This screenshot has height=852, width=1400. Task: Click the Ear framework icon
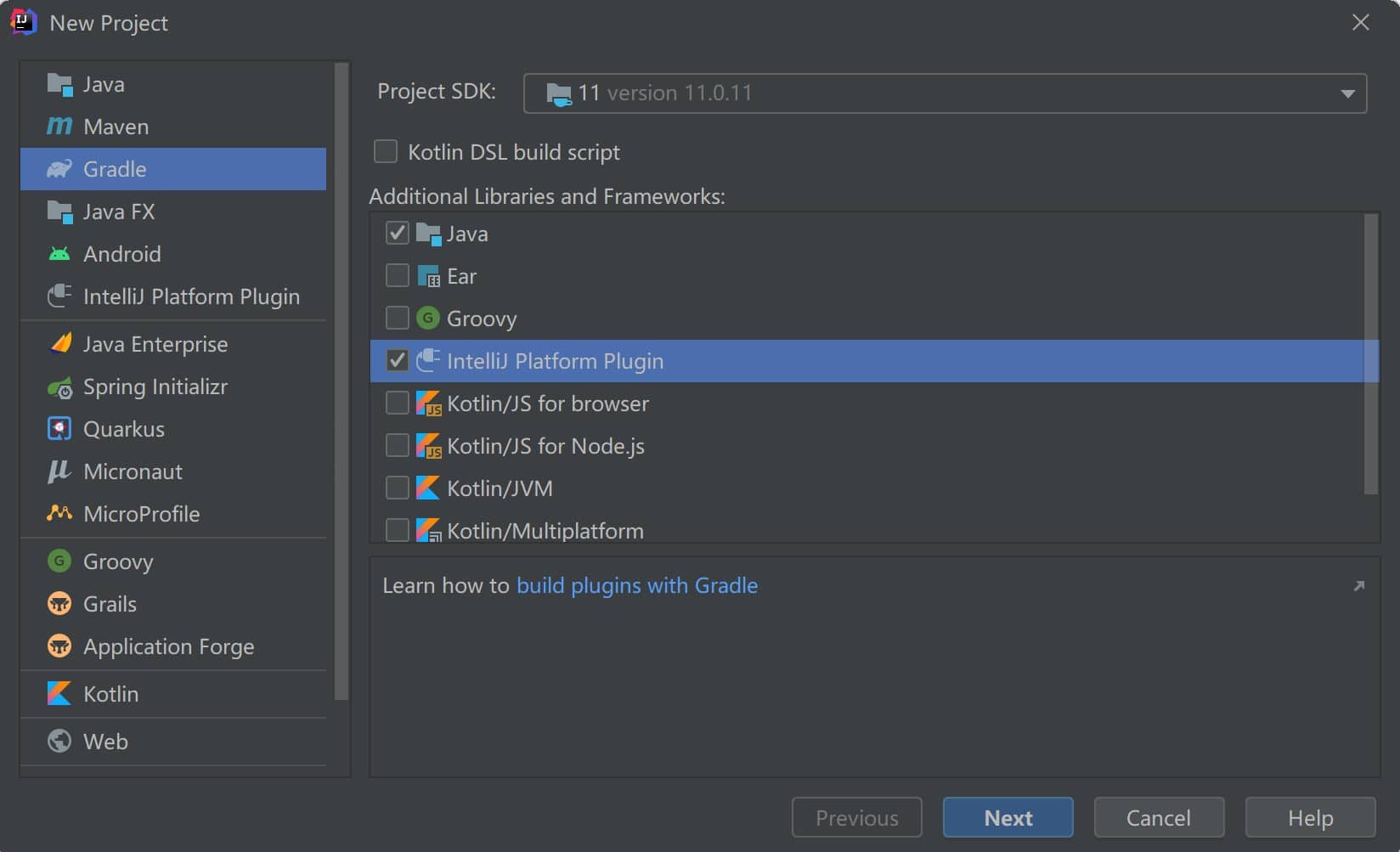428,276
